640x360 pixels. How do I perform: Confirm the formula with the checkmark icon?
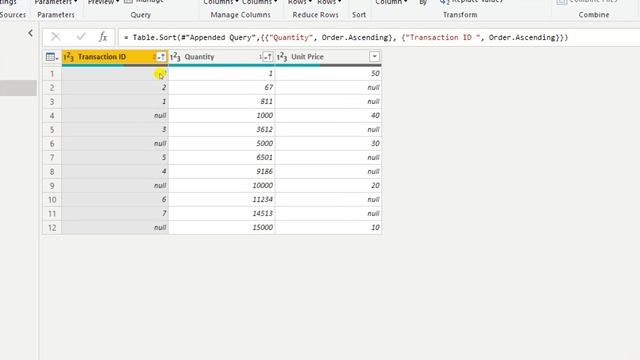coord(81,37)
